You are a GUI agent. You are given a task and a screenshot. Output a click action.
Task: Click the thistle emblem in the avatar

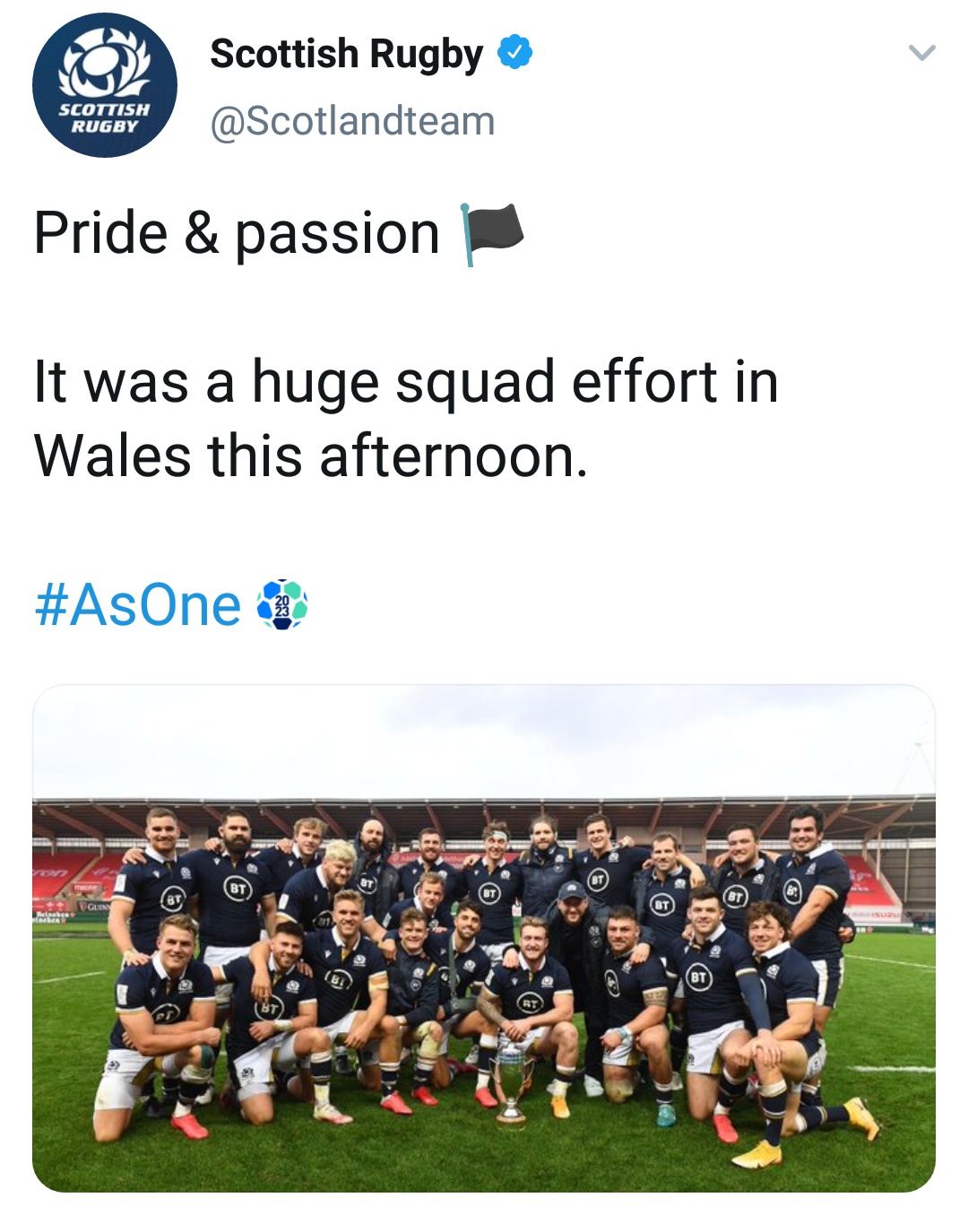point(104,65)
